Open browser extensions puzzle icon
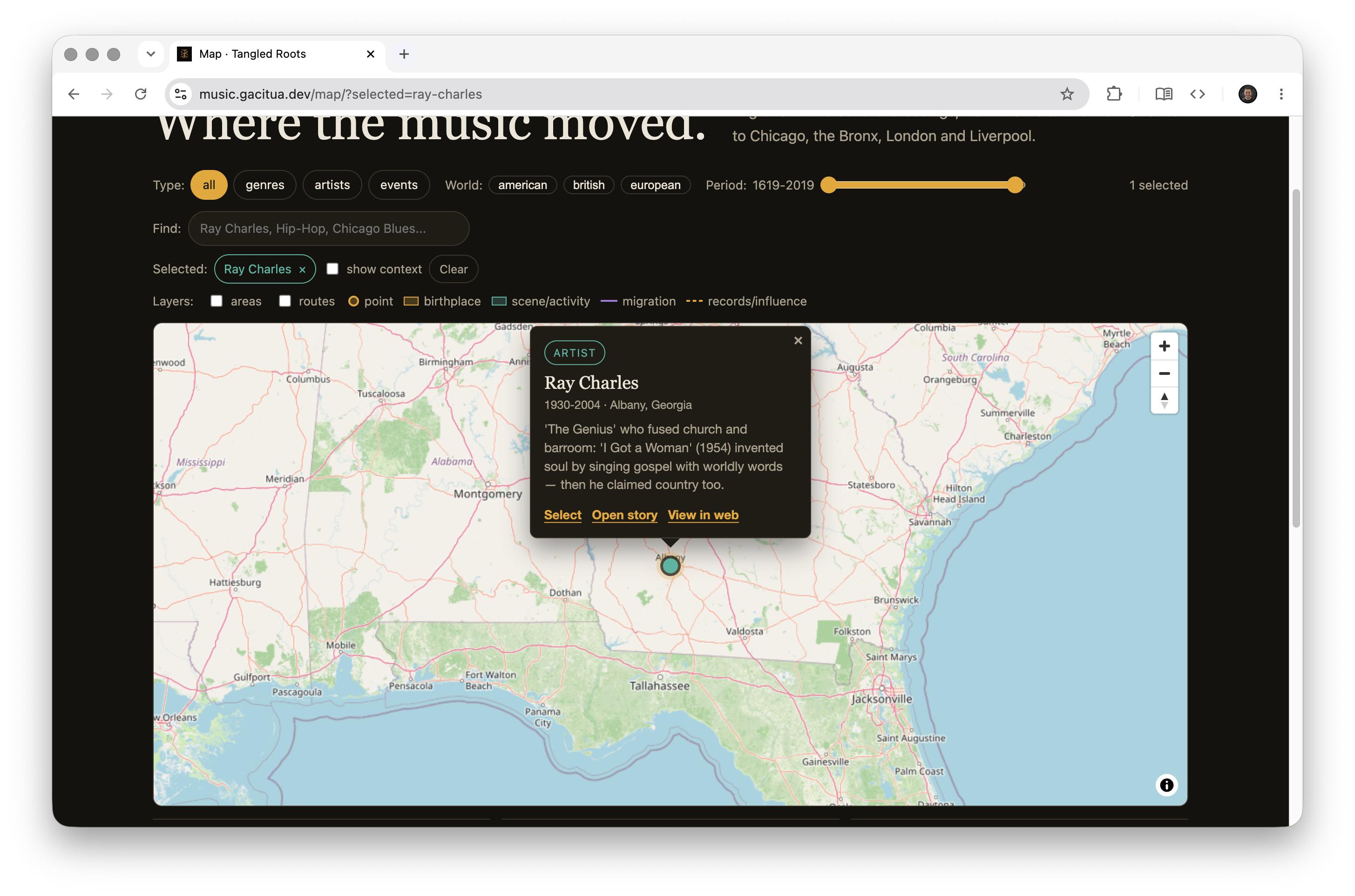Image resolution: width=1355 pixels, height=896 pixels. pyautogui.click(x=1114, y=94)
